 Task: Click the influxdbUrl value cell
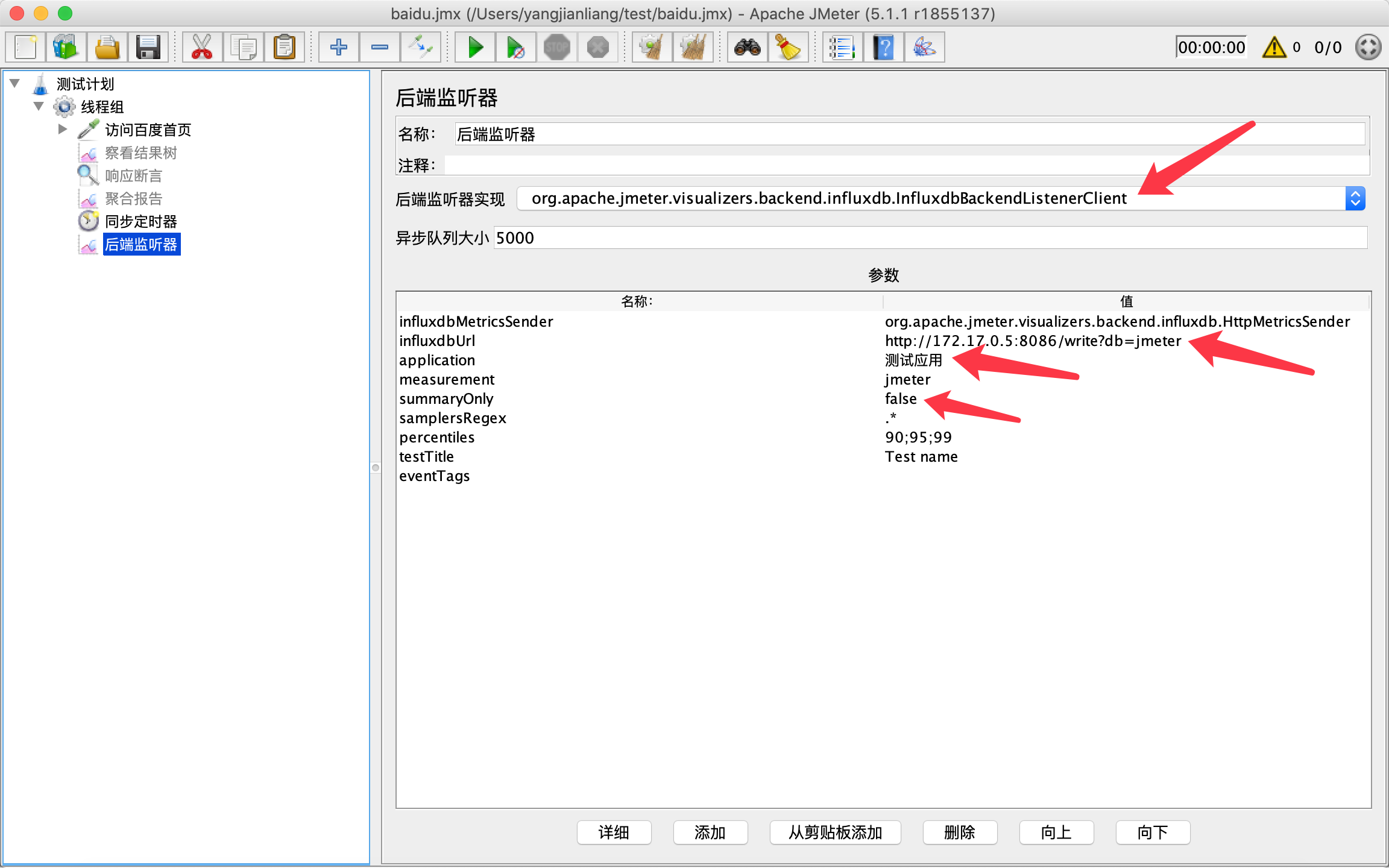1126,341
